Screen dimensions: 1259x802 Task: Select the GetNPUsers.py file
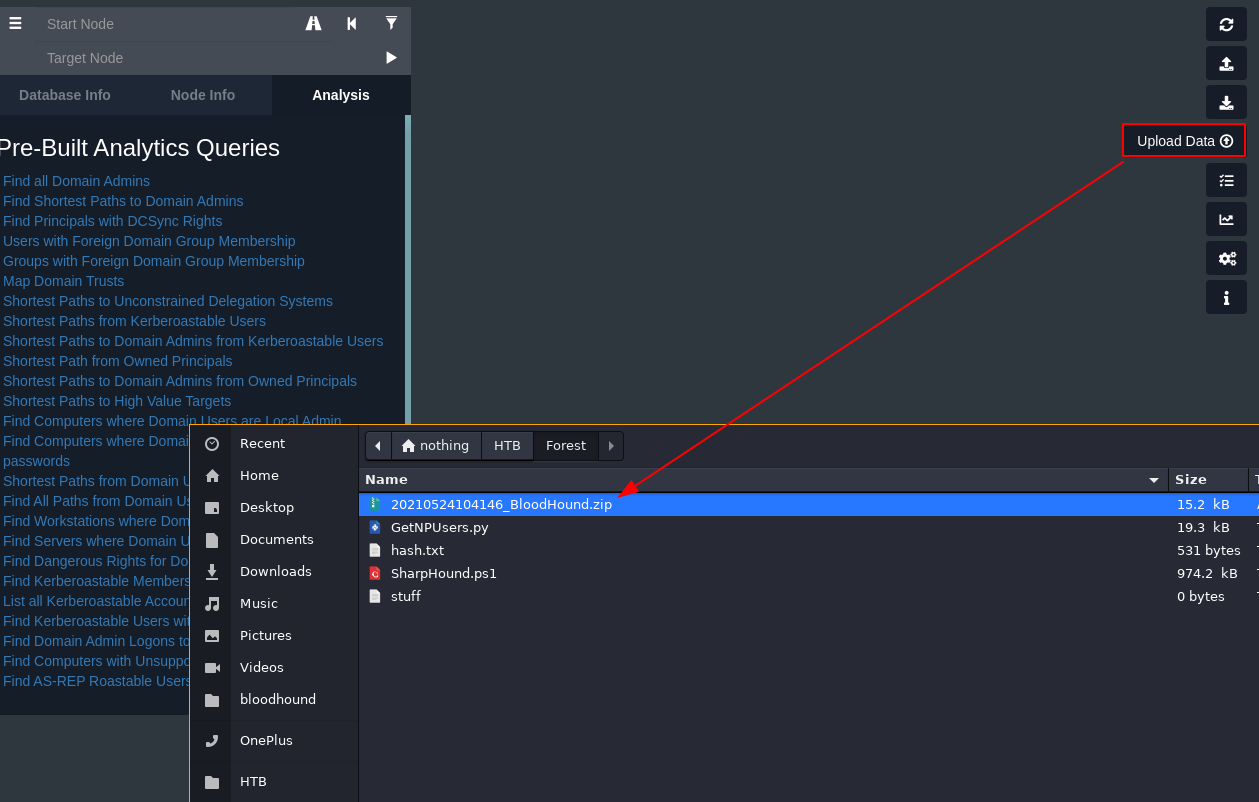coord(808,527)
